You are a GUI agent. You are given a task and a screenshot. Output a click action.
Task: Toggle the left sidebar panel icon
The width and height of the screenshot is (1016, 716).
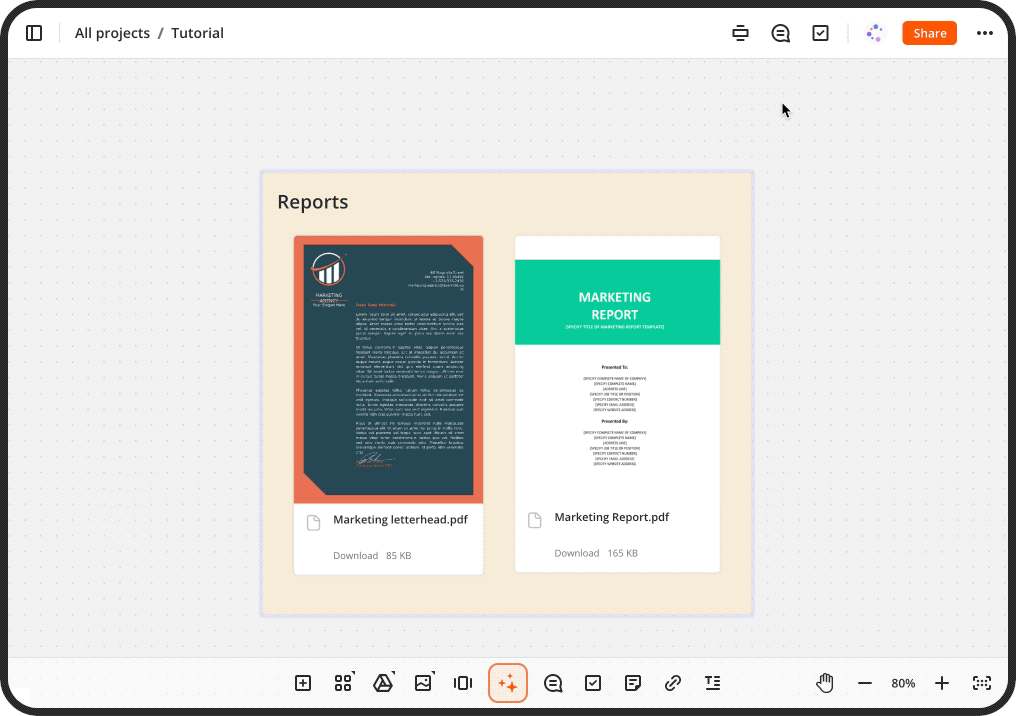pyautogui.click(x=34, y=33)
